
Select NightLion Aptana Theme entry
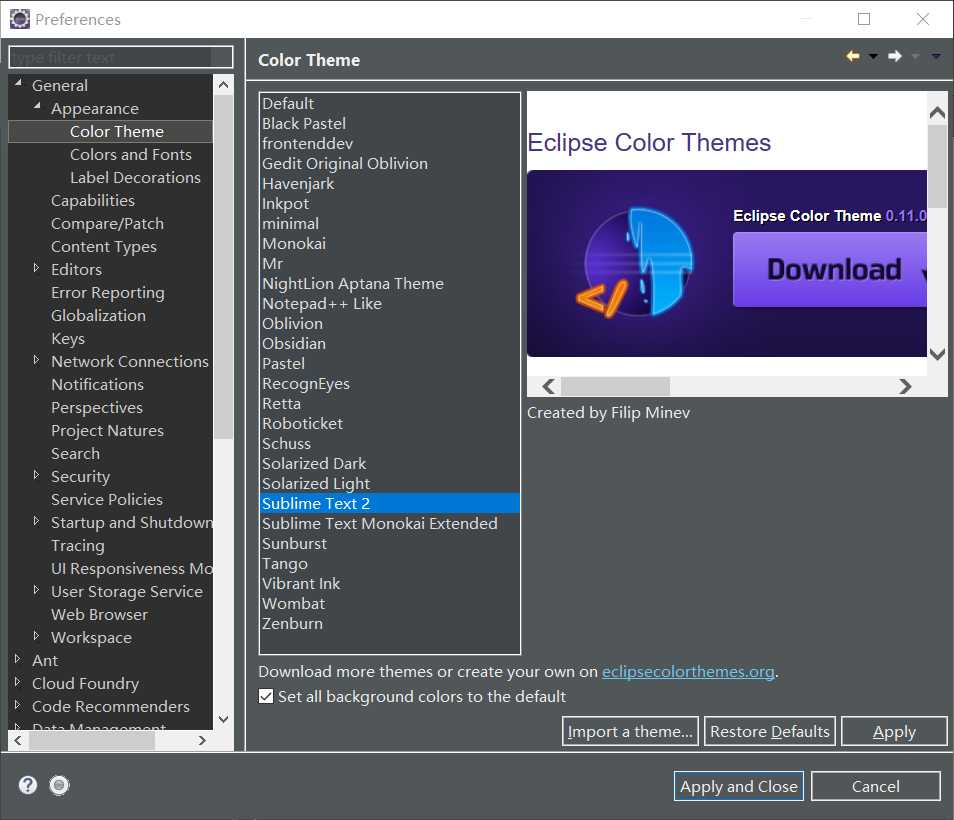[389, 283]
